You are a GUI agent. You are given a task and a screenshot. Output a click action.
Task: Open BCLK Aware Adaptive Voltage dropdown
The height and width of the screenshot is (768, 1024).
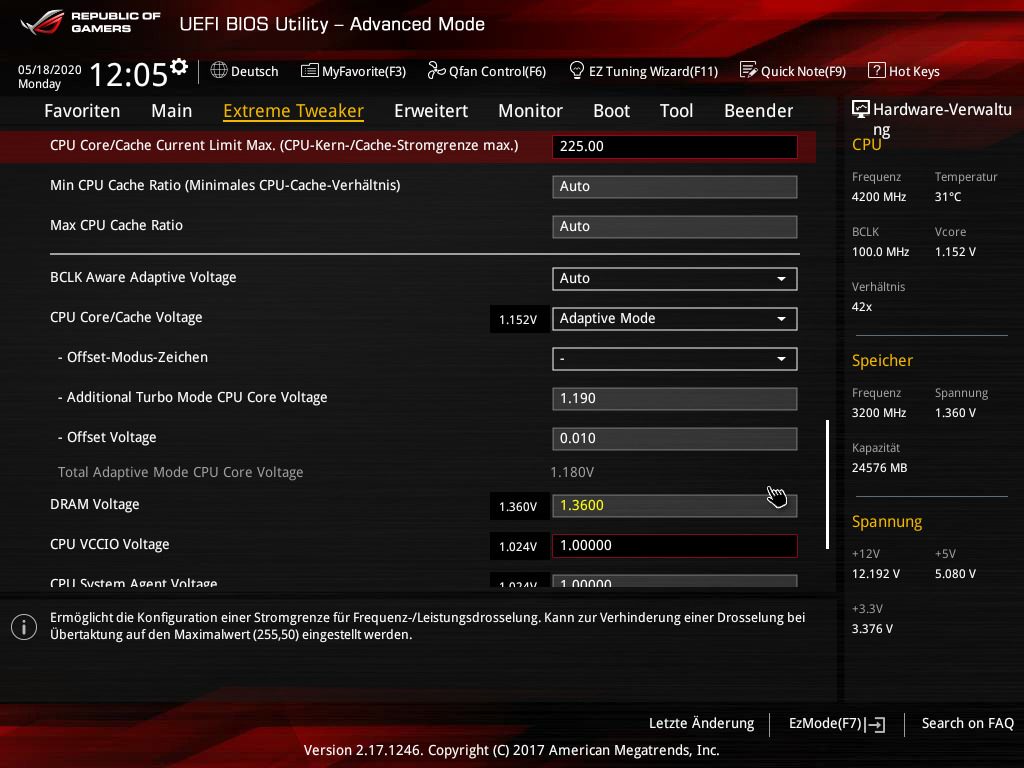(x=675, y=279)
